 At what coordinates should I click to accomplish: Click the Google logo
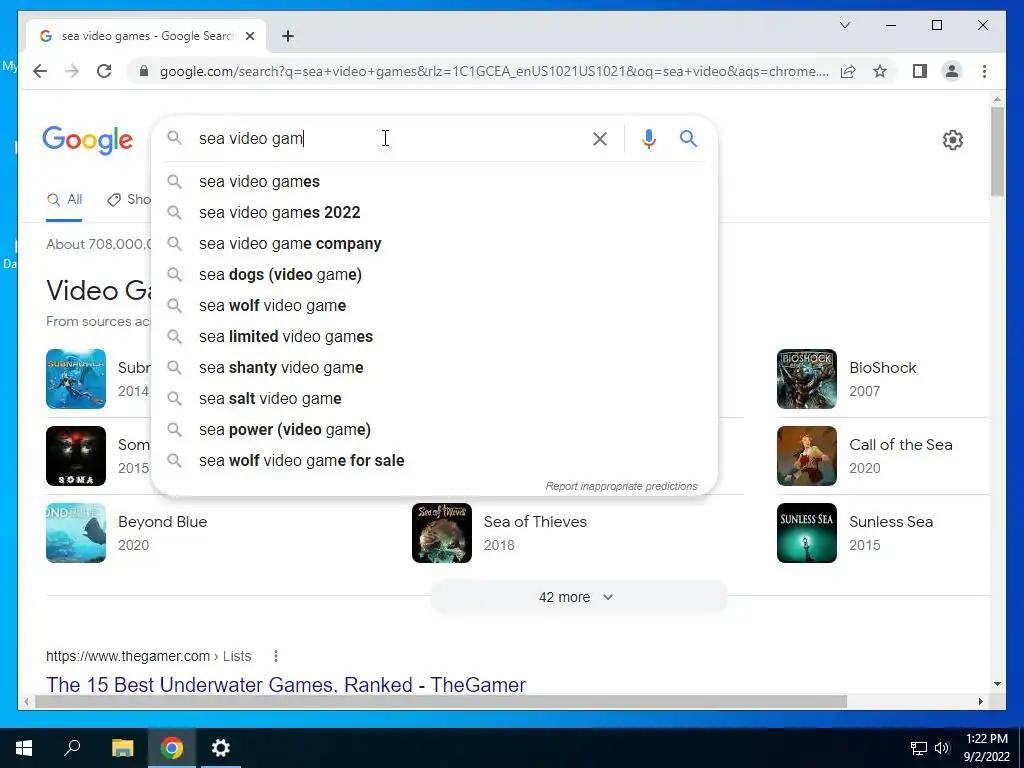click(x=88, y=140)
